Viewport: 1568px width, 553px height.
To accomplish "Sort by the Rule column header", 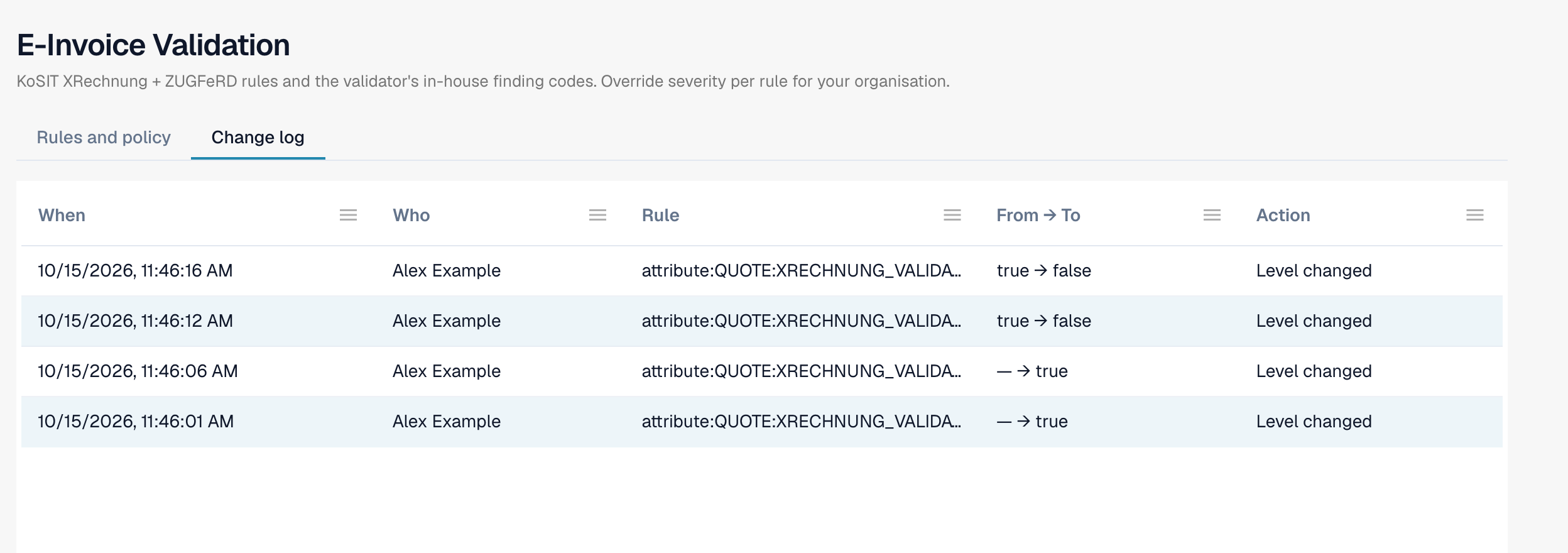I will coord(660,216).
